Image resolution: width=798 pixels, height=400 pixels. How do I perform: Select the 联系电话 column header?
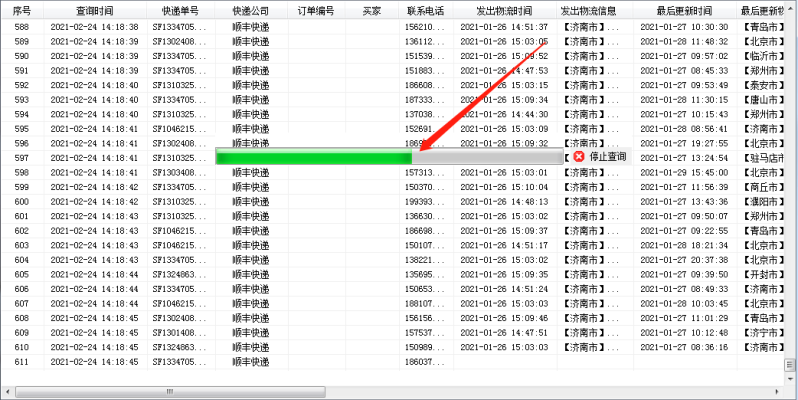click(425, 11)
